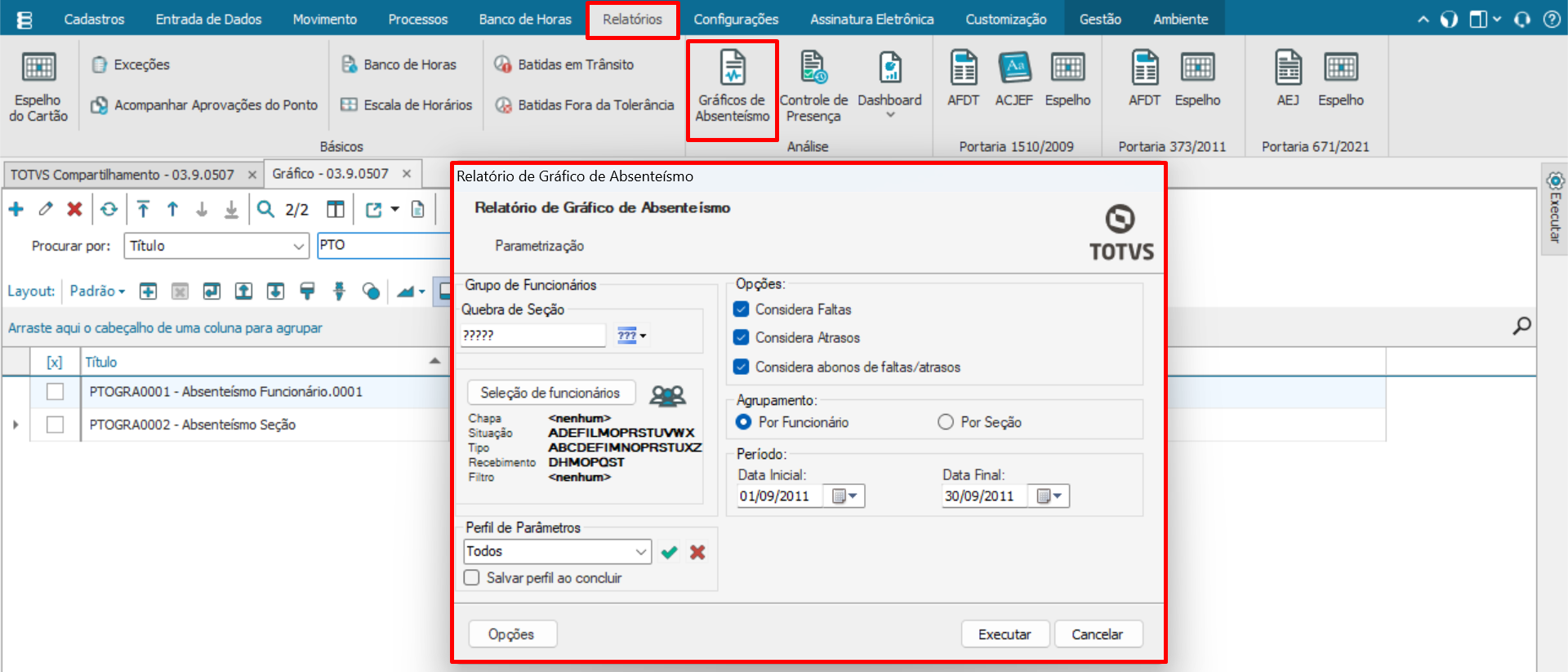Enable Salvar perfil ao concluir
Viewport: 1568px width, 672px height.
pyautogui.click(x=471, y=578)
